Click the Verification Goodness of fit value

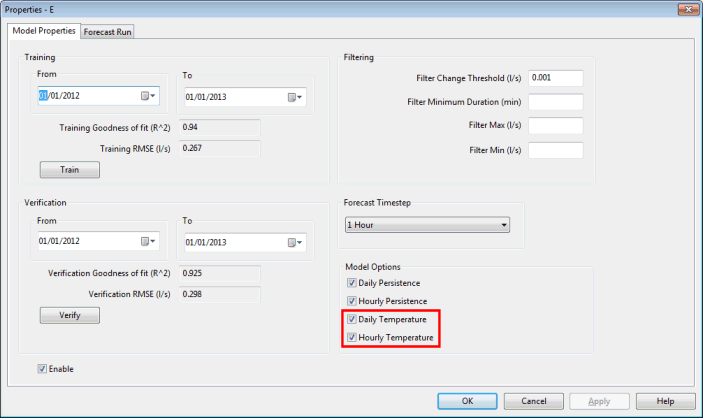click(220, 274)
